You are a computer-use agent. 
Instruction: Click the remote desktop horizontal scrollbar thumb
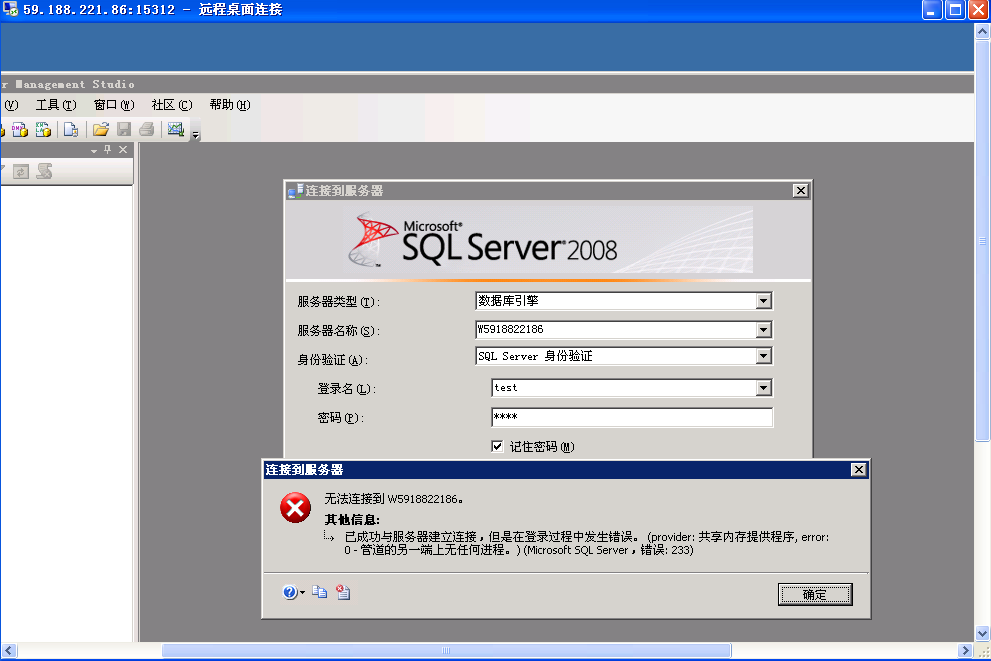click(446, 650)
